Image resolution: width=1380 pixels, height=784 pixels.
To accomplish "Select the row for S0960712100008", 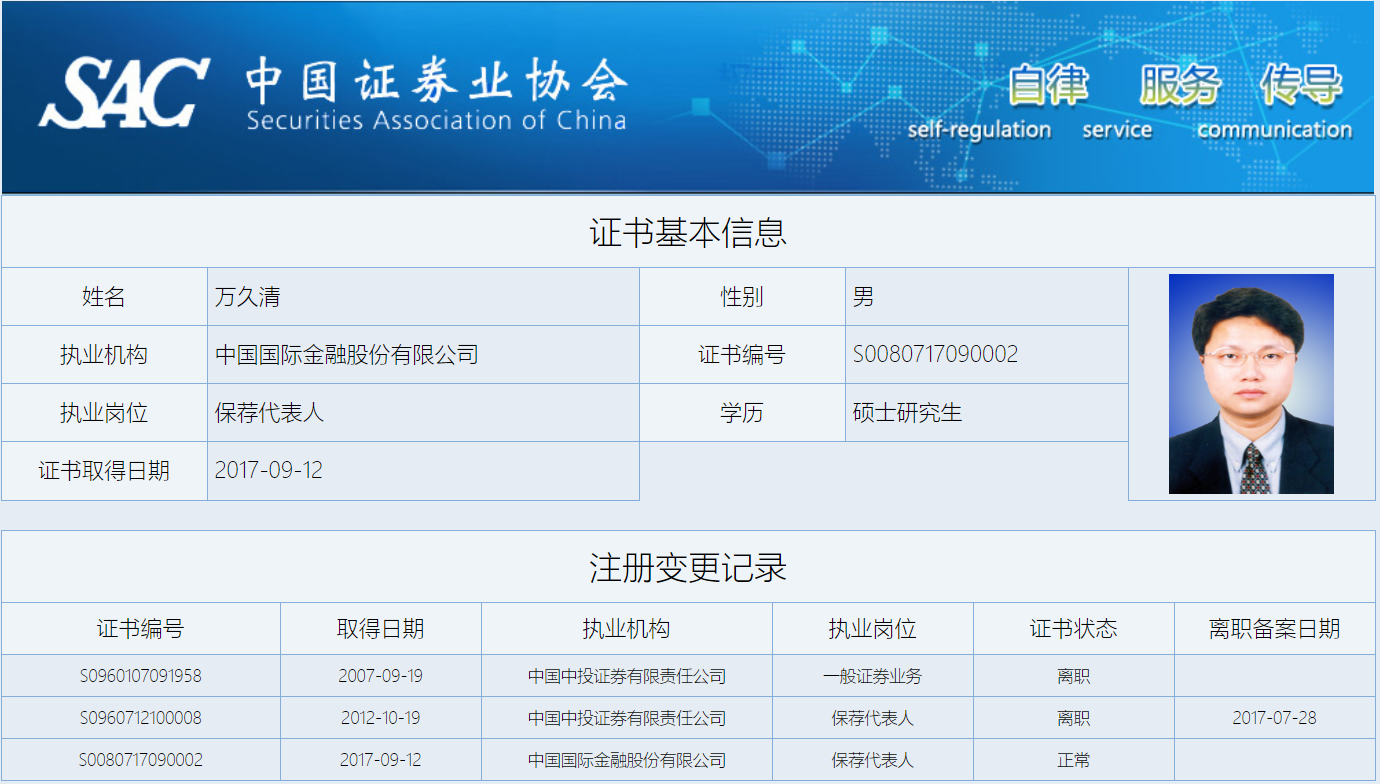I will click(x=142, y=717).
